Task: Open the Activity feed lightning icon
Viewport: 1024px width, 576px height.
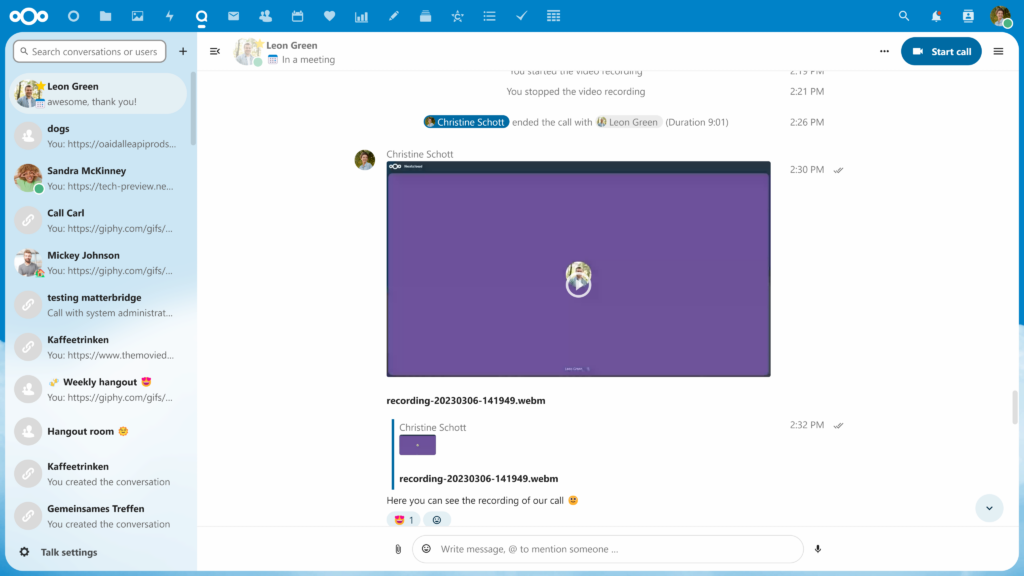Action: (169, 15)
